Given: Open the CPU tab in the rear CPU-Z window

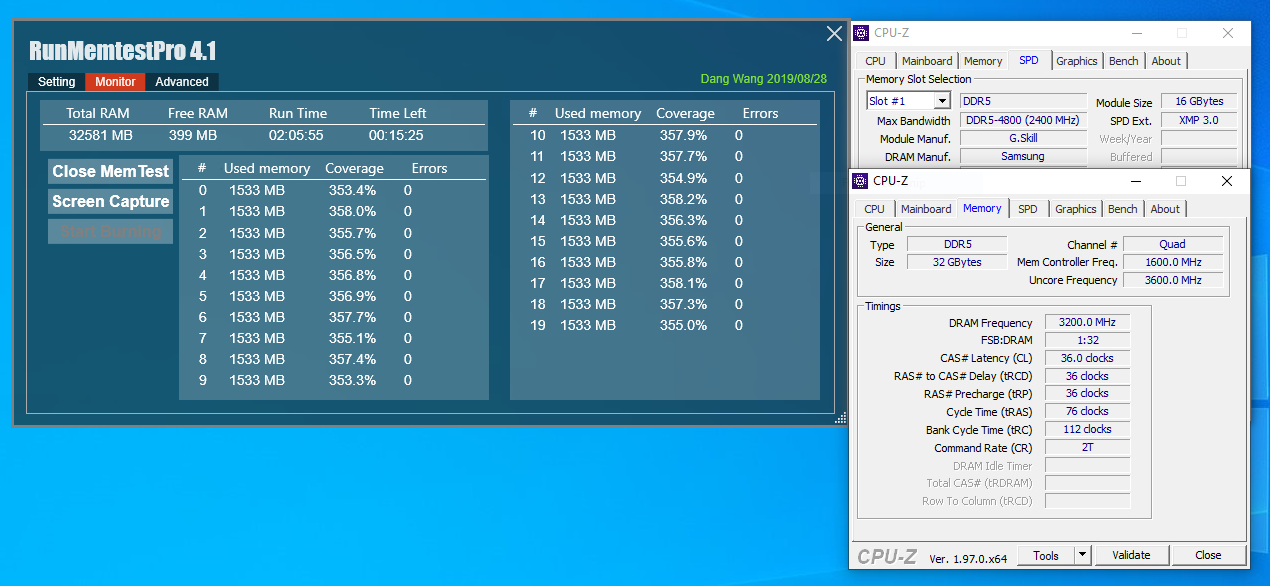Looking at the screenshot, I should point(876,61).
